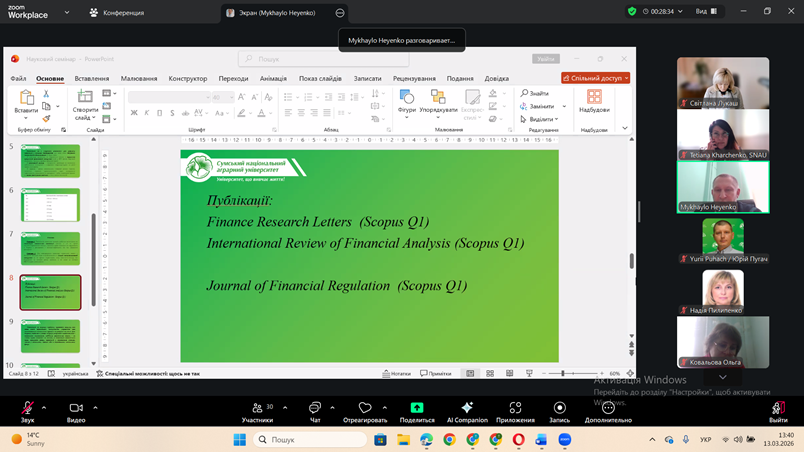The width and height of the screenshot is (804, 452).
Task: Click the green Поделиться share screen icon
Action: (x=417, y=408)
